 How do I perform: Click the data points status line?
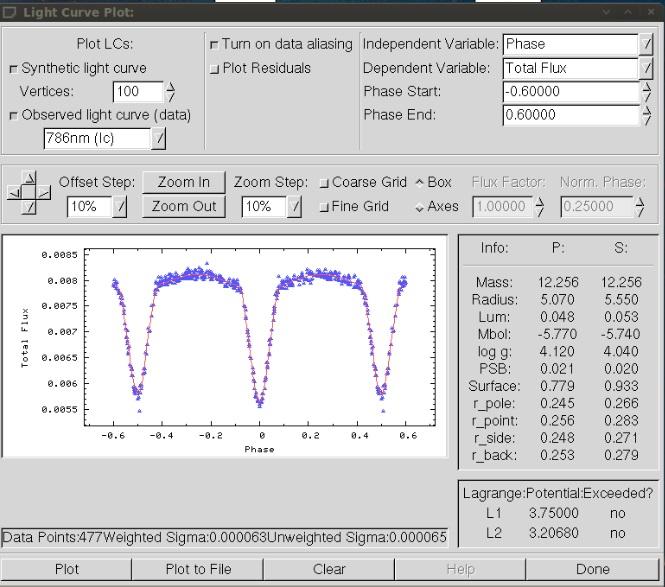[x=224, y=537]
